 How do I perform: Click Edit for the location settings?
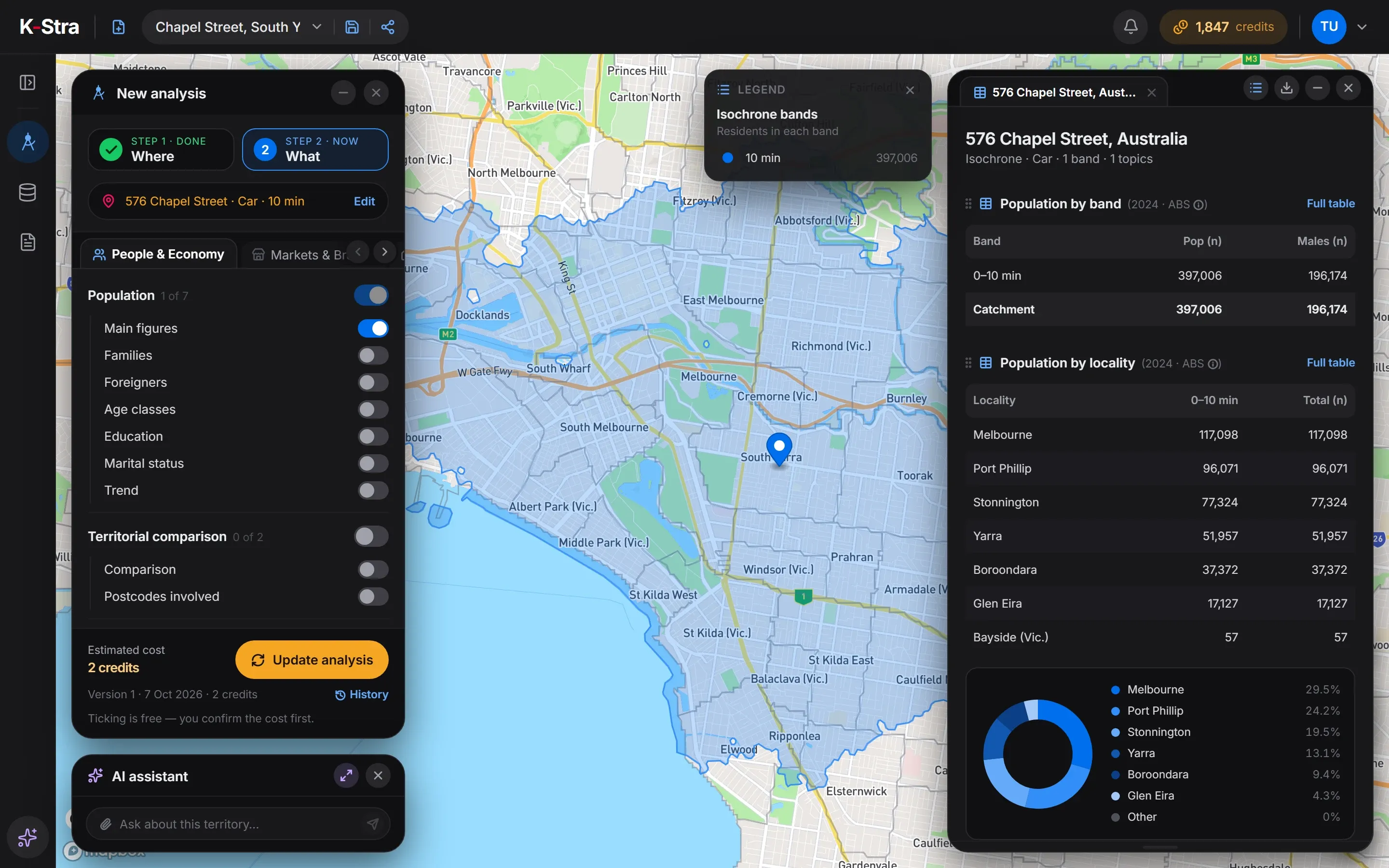[364, 202]
